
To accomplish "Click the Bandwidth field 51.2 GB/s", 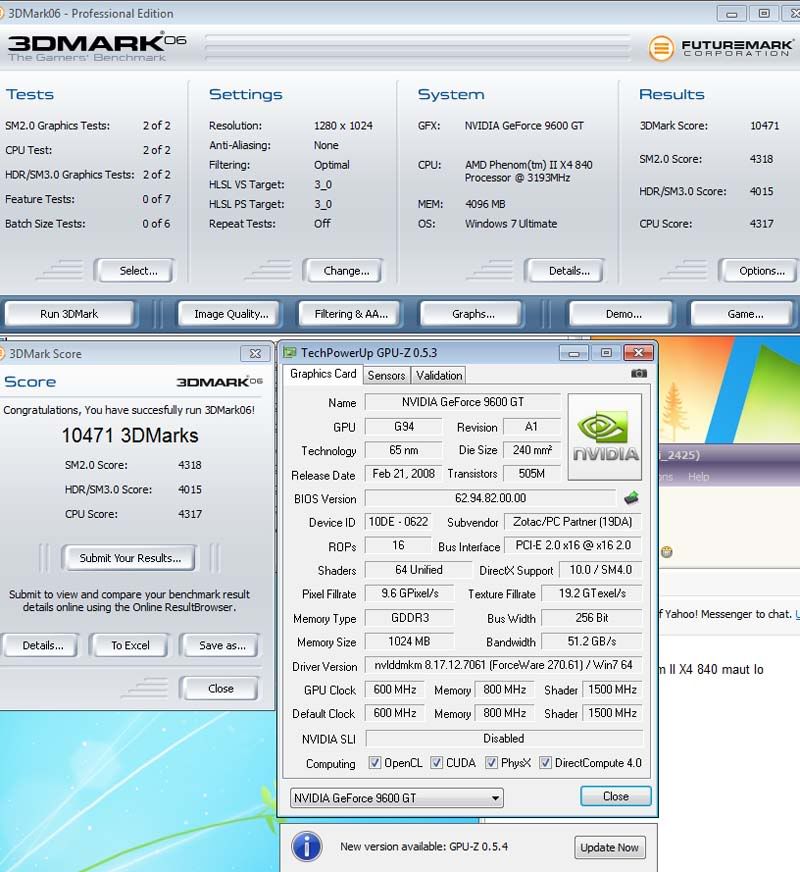I will (592, 641).
